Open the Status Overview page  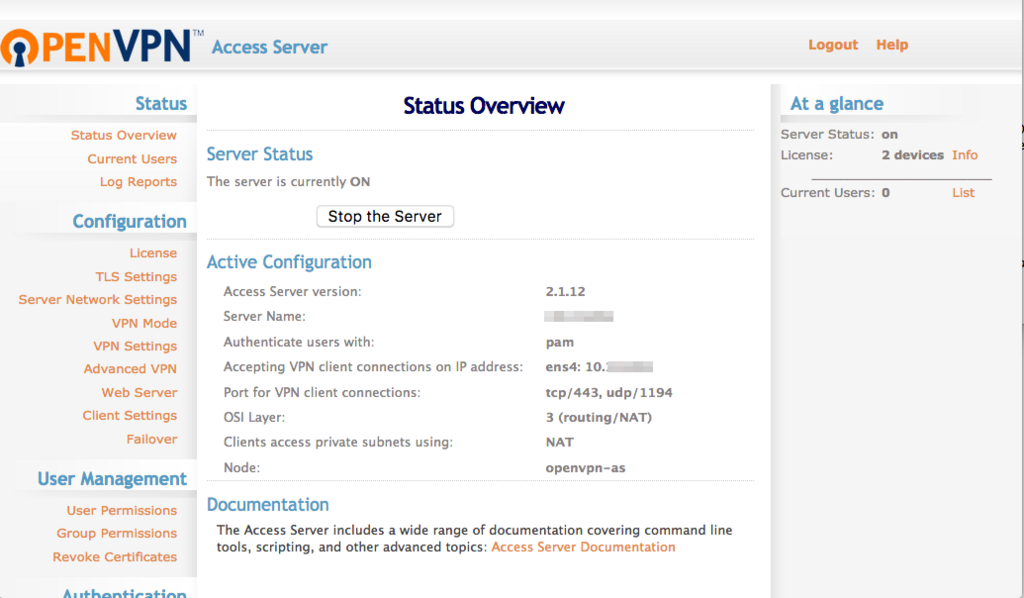(123, 135)
